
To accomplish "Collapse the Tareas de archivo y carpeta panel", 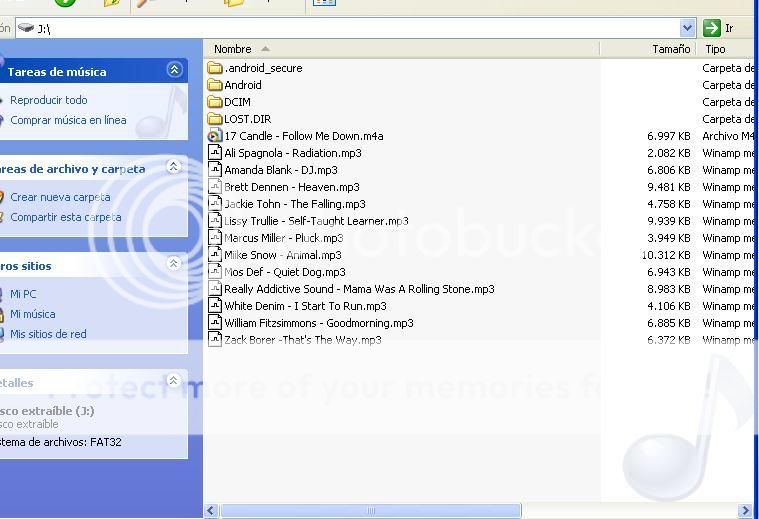I will click(x=174, y=167).
